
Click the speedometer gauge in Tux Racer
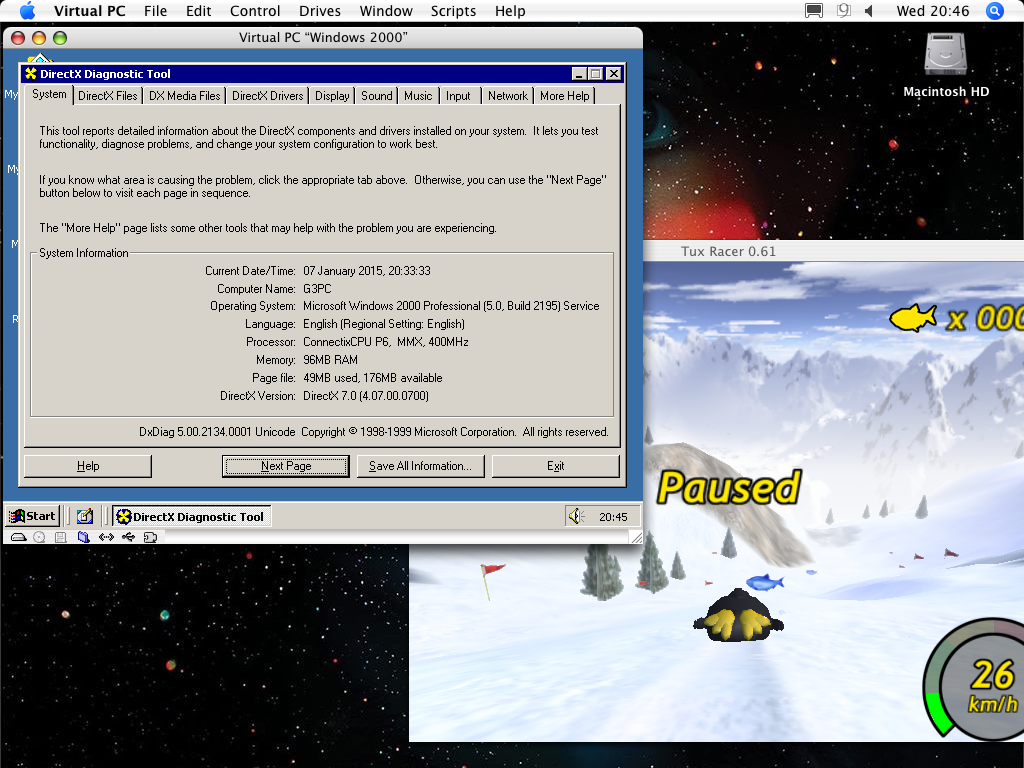tap(975, 681)
